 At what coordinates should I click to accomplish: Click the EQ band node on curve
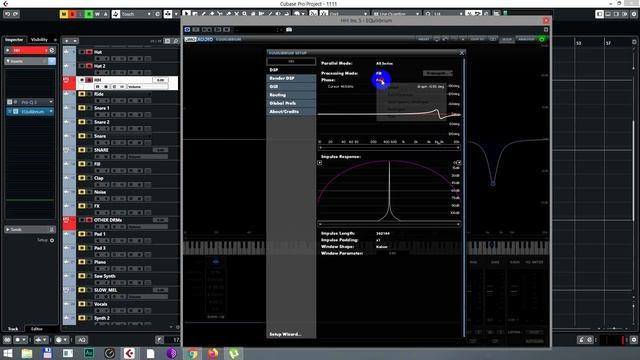point(493,184)
